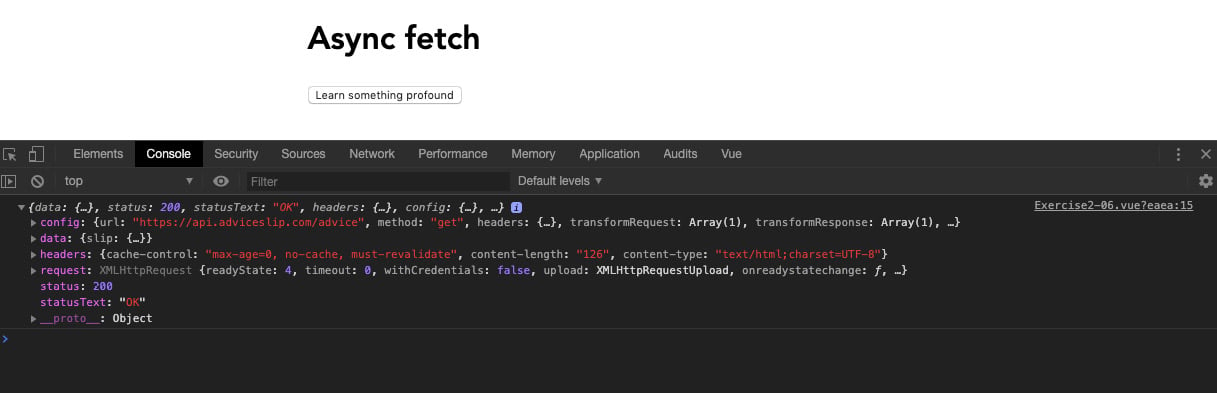
Task: Clear the console with the ban icon
Action: tap(37, 181)
